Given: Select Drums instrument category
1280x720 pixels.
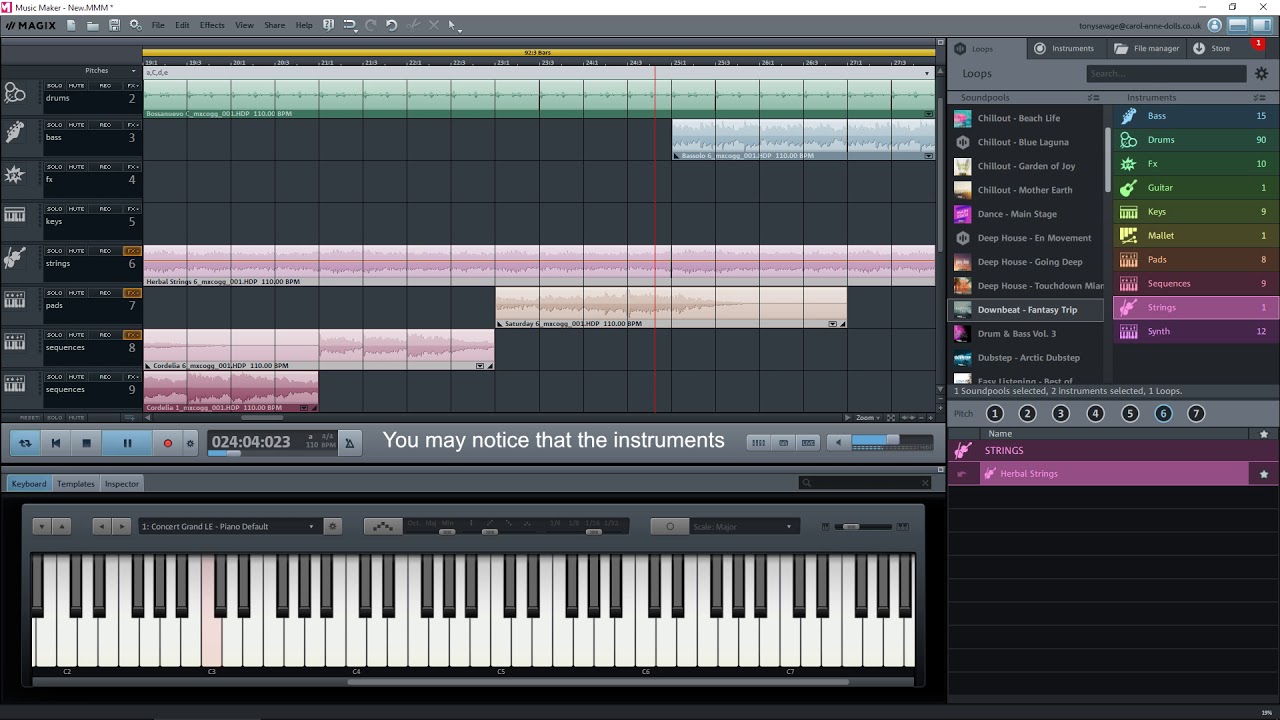Looking at the screenshot, I should tap(1196, 140).
